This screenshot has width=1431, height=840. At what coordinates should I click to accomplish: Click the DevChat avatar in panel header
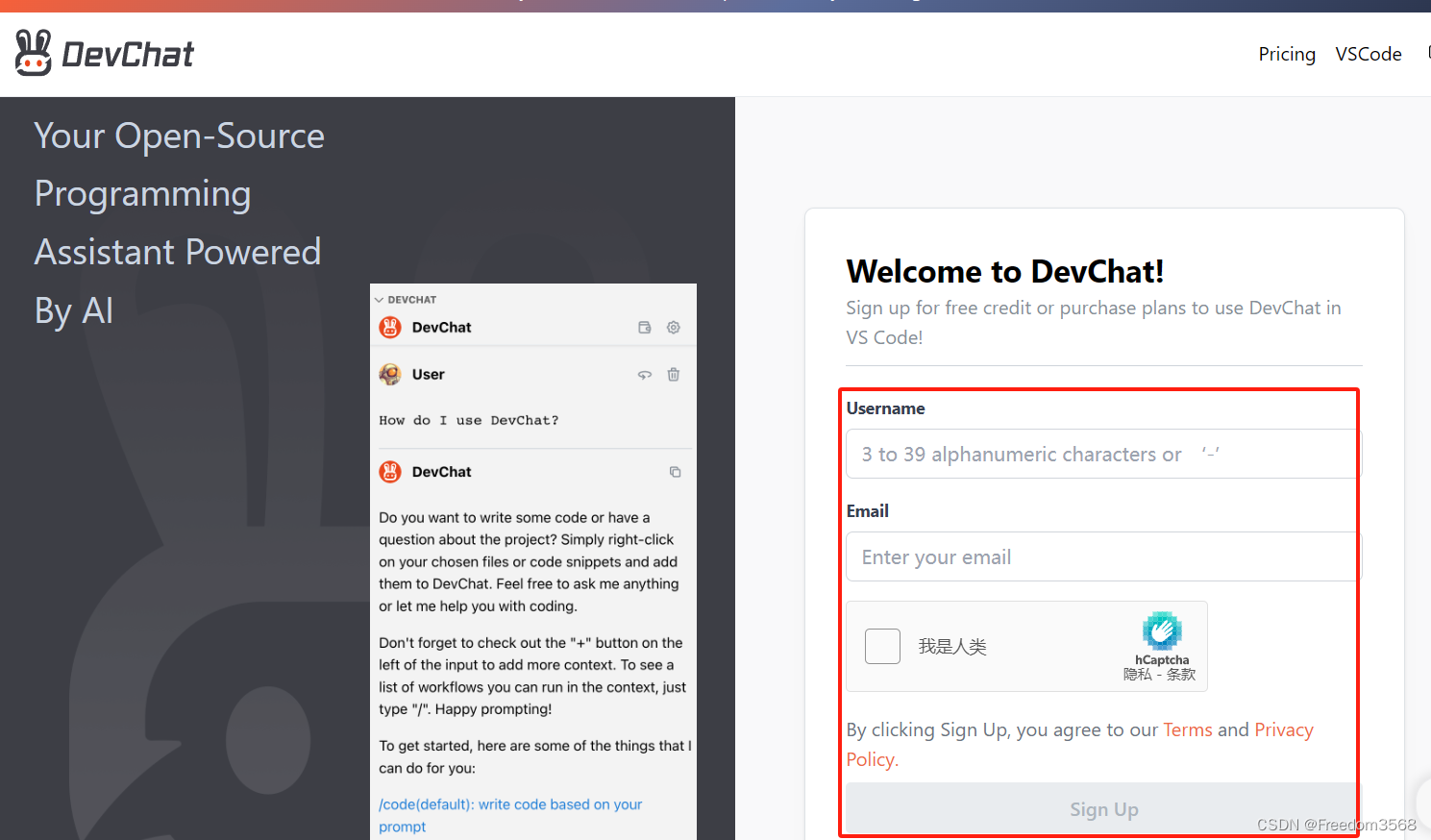390,328
